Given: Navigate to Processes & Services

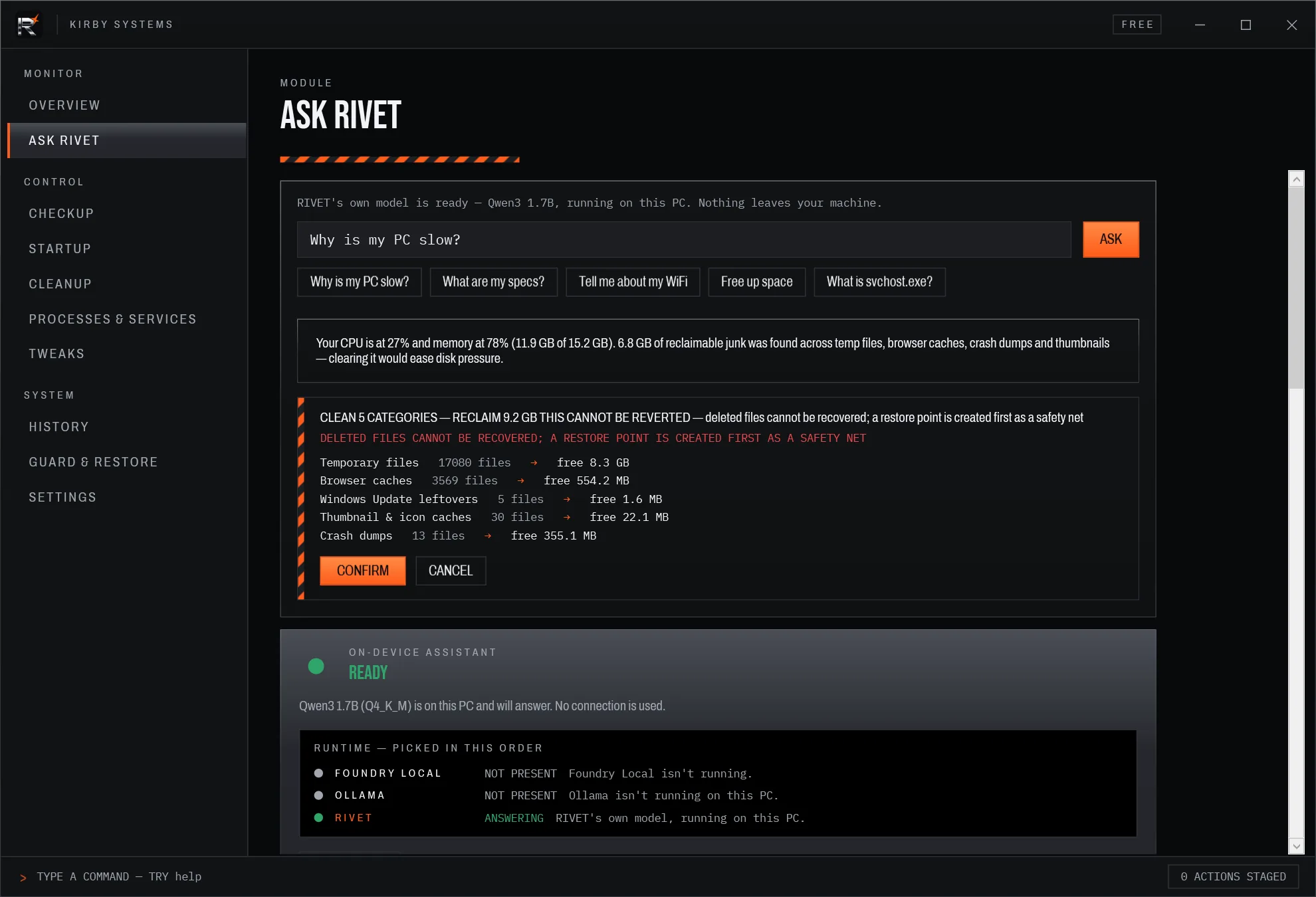Looking at the screenshot, I should tap(126, 319).
